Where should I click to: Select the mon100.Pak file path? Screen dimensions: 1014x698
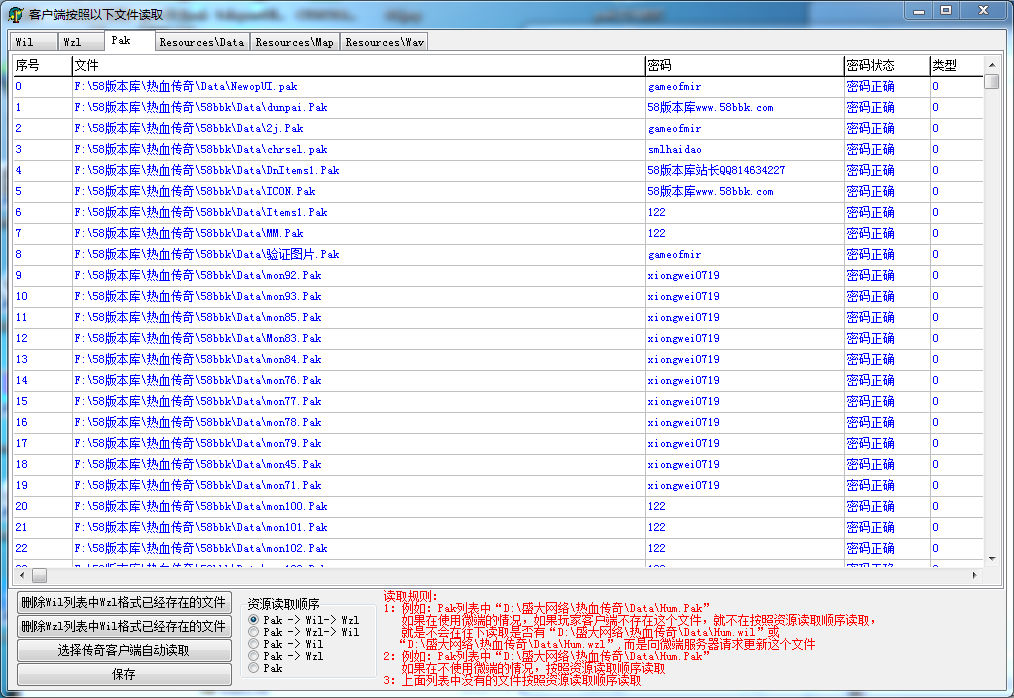200,507
